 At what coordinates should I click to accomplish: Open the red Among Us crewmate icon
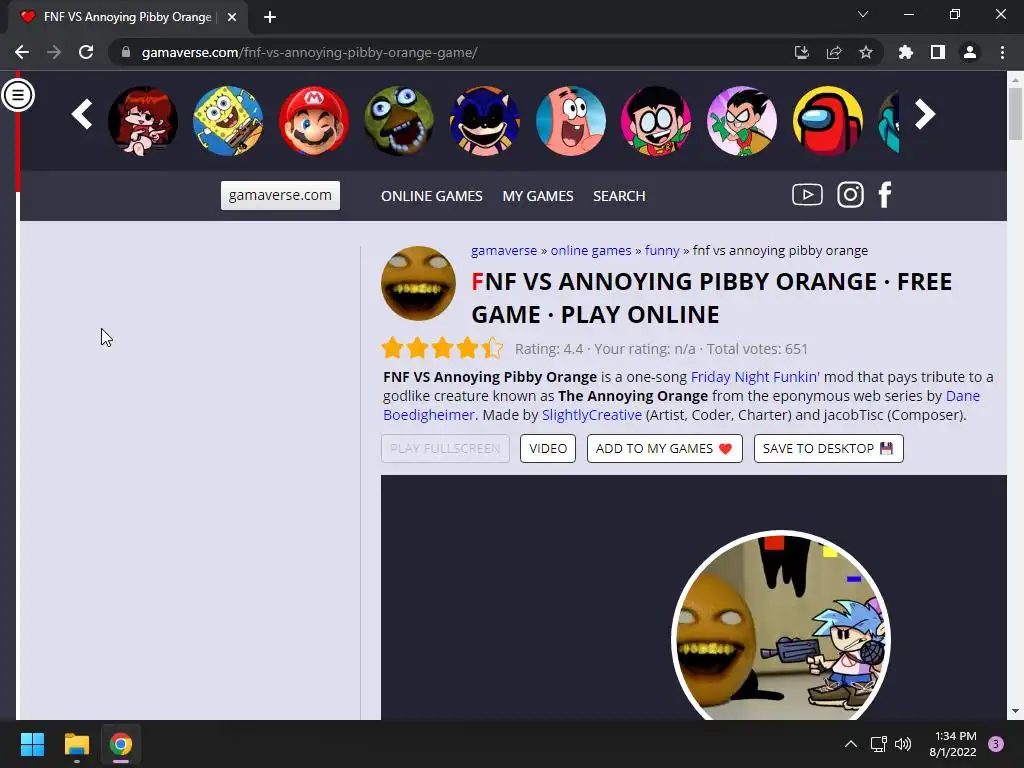(827, 121)
